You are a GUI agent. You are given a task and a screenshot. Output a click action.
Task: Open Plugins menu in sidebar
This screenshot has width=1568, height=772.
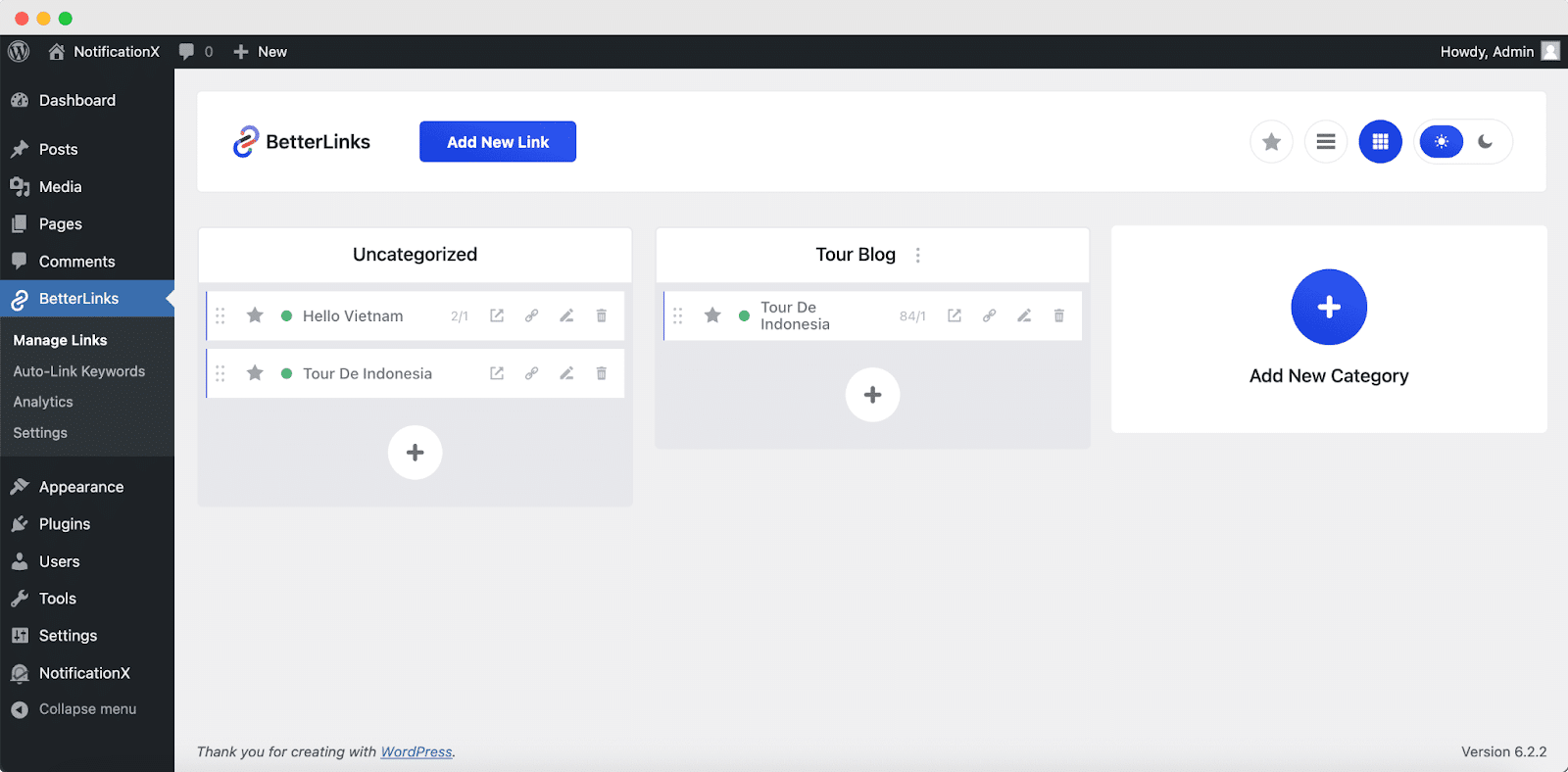[x=87, y=524]
